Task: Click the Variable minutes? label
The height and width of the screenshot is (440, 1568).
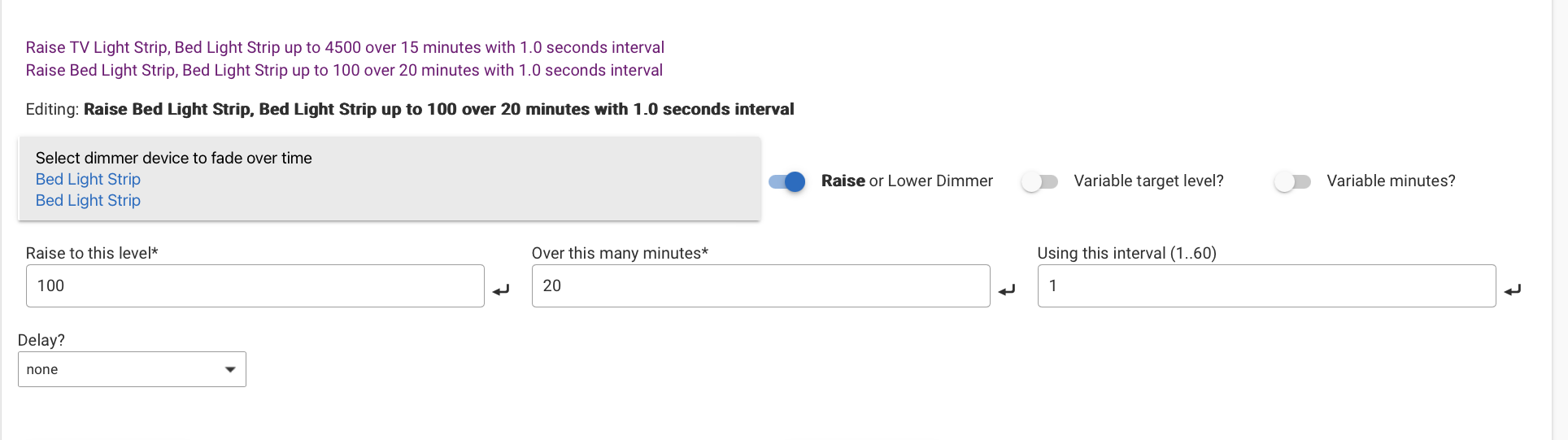Action: 1391,181
